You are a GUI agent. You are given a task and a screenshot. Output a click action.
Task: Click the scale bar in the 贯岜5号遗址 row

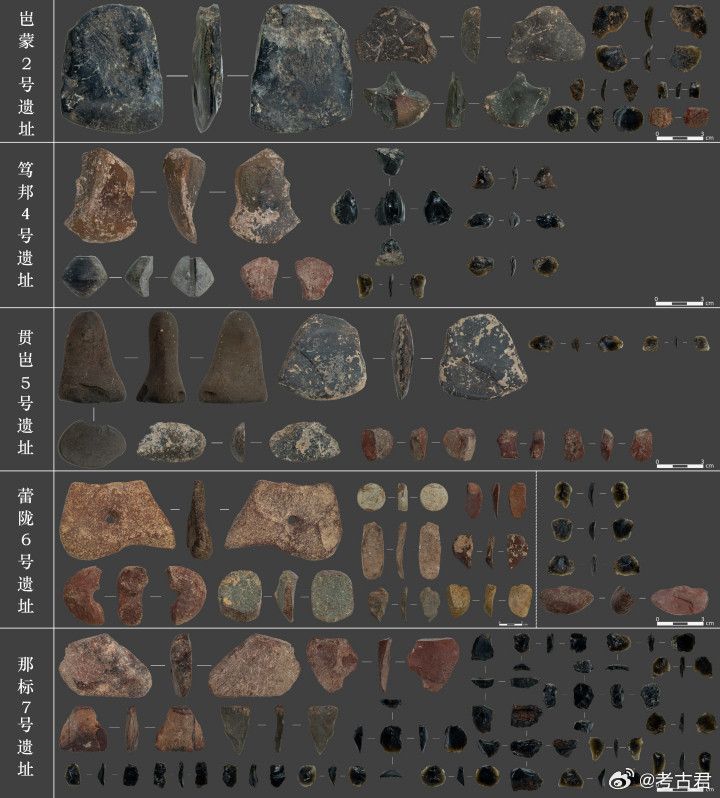[x=684, y=464]
